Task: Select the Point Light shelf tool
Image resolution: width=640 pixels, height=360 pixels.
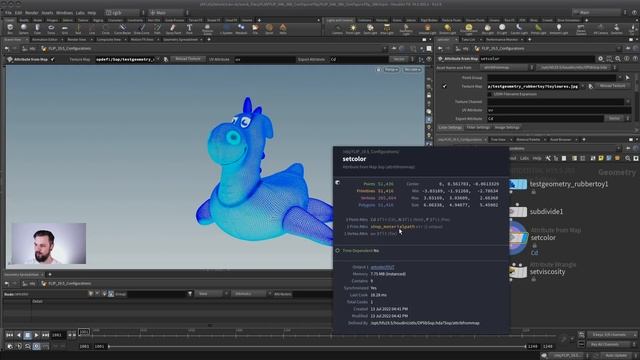Action: tap(353, 29)
